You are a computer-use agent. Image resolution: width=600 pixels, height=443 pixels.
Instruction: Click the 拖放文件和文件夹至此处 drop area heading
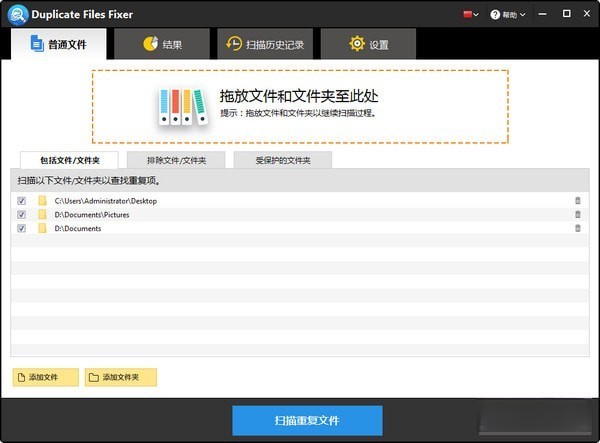pos(299,96)
